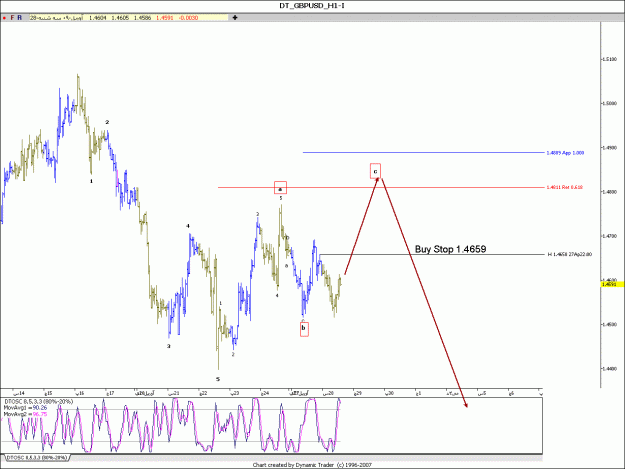Click the 1.4800 price axis label
Image resolution: width=625 pixels, height=469 pixels.
609,192
